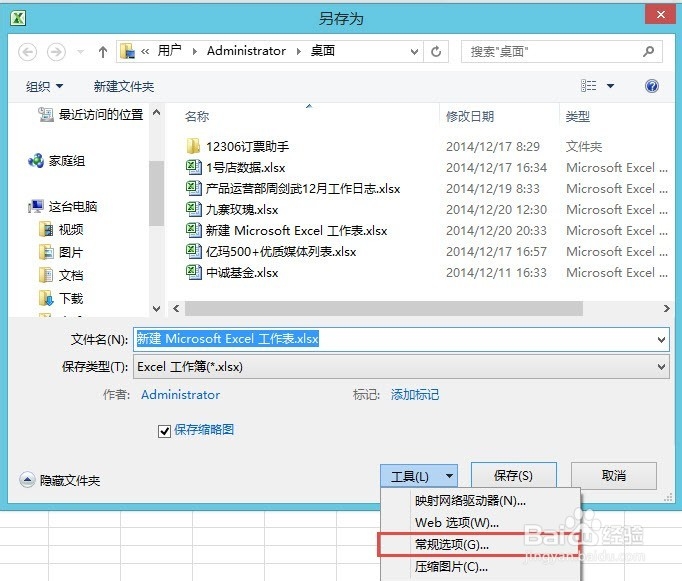Select the 12306订票助手 folder icon
682x581 pixels.
193,146
